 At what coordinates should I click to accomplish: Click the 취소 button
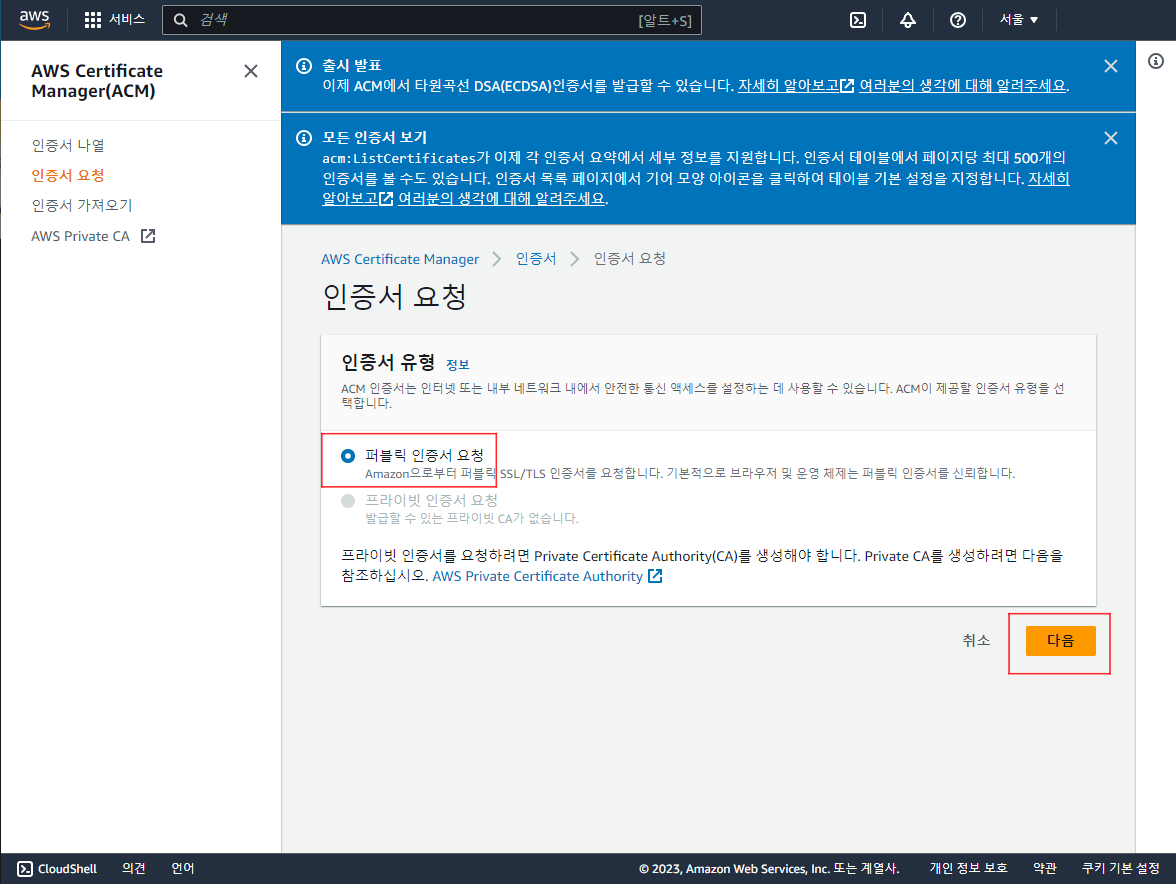point(976,640)
